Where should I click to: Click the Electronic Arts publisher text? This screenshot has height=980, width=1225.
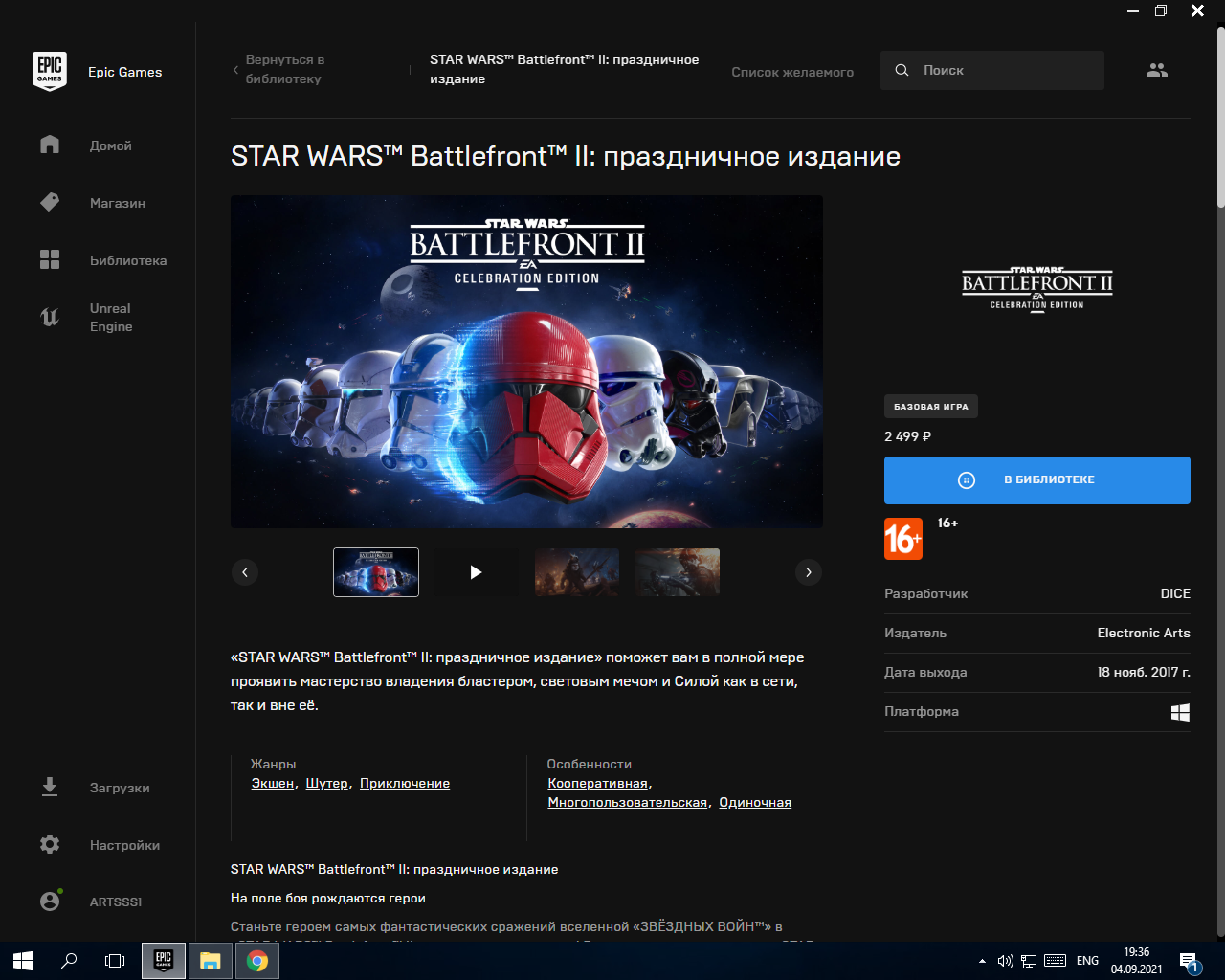1144,633
